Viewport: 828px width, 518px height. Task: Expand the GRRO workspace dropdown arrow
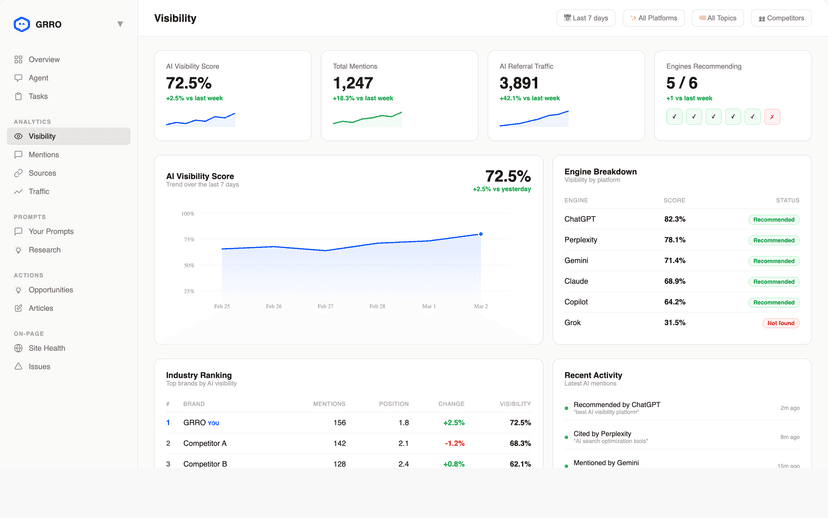click(120, 24)
